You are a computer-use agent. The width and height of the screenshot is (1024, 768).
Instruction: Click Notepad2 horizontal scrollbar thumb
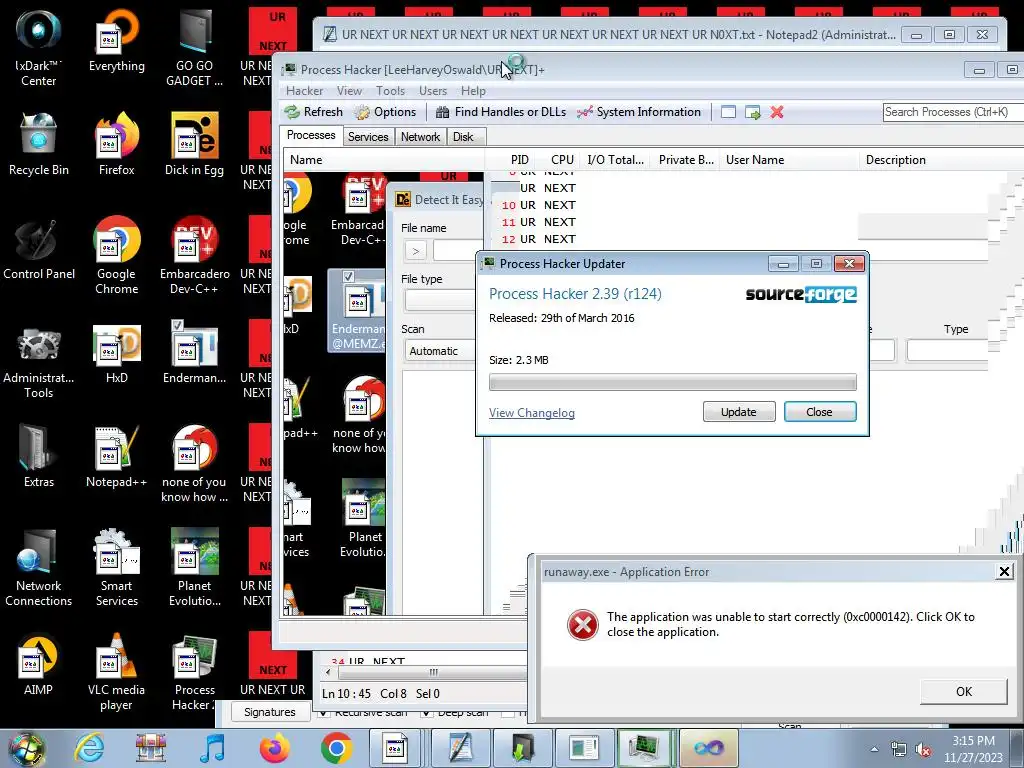click(433, 672)
